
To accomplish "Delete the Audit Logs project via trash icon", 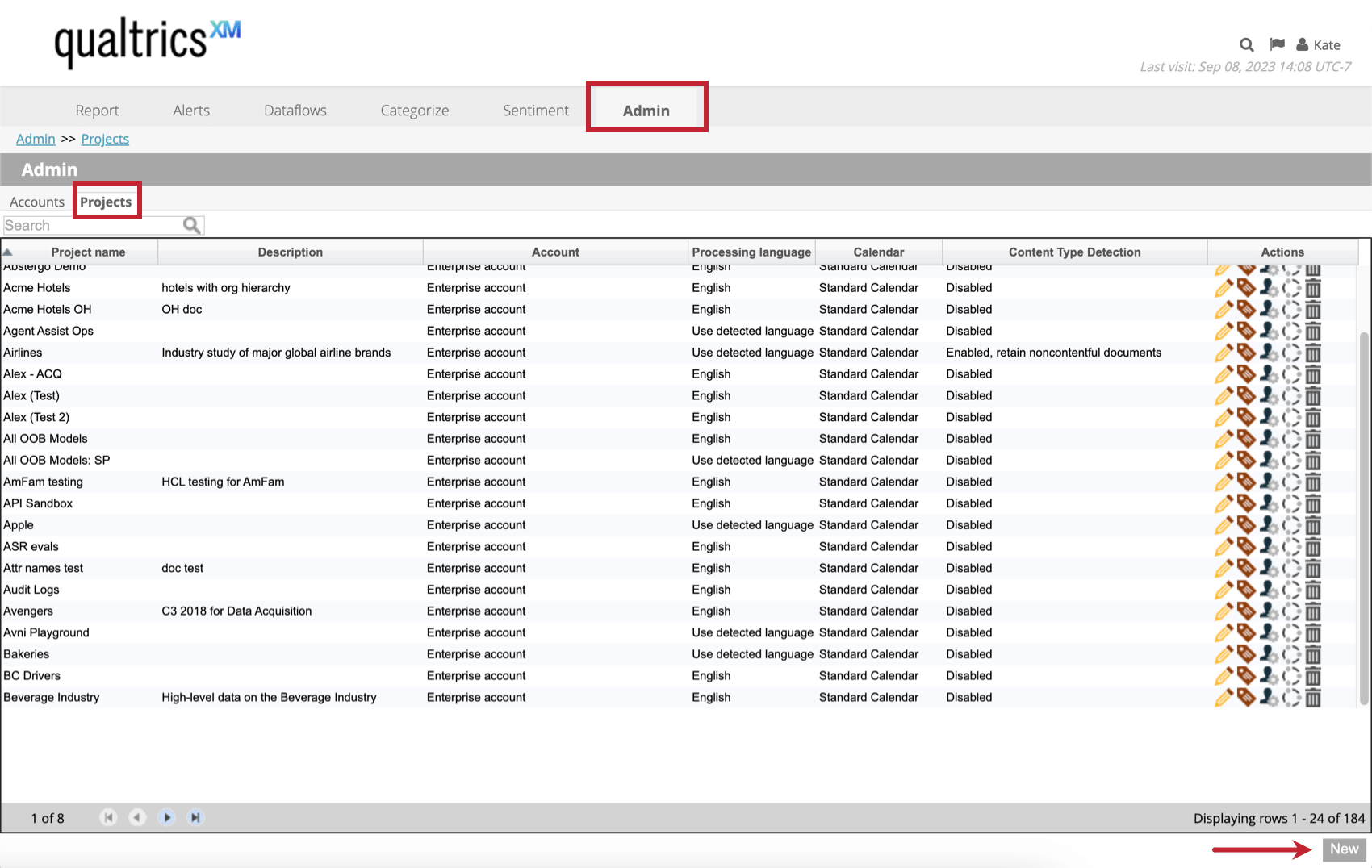I will coord(1312,590).
